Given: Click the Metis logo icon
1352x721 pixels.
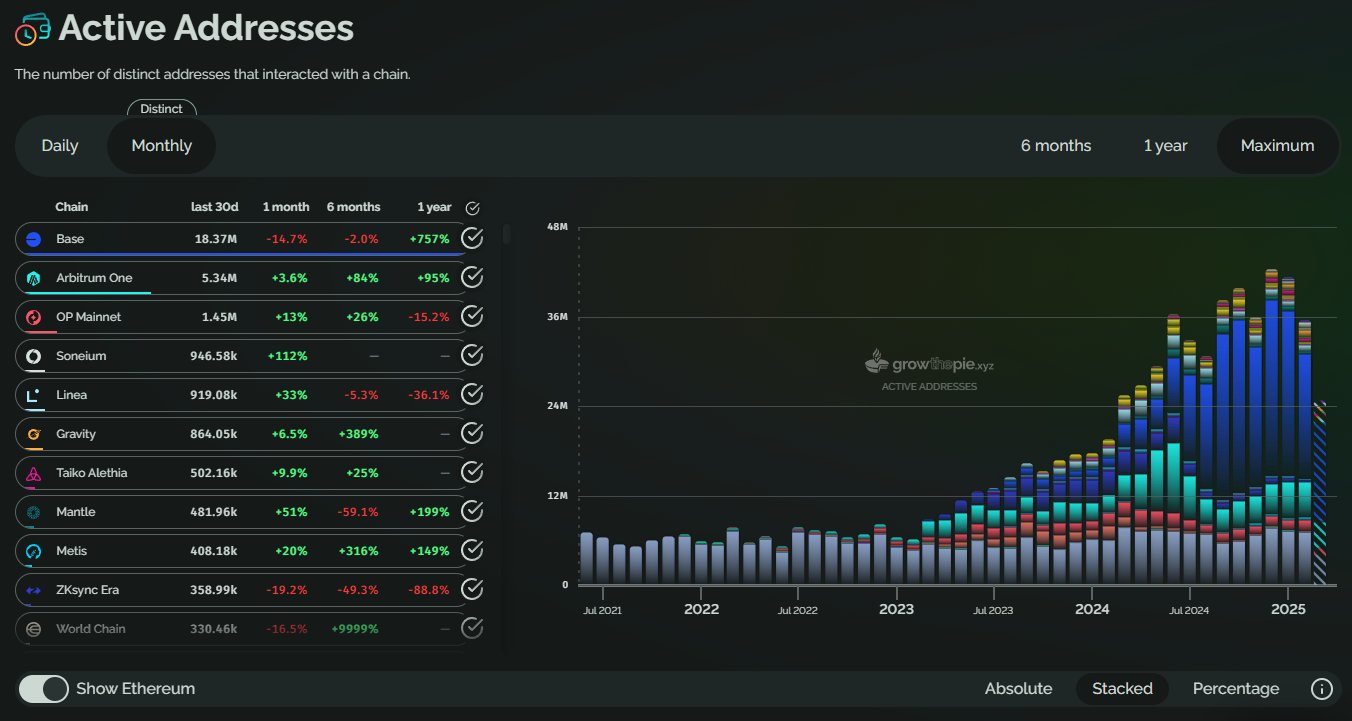Looking at the screenshot, I should 33,551.
